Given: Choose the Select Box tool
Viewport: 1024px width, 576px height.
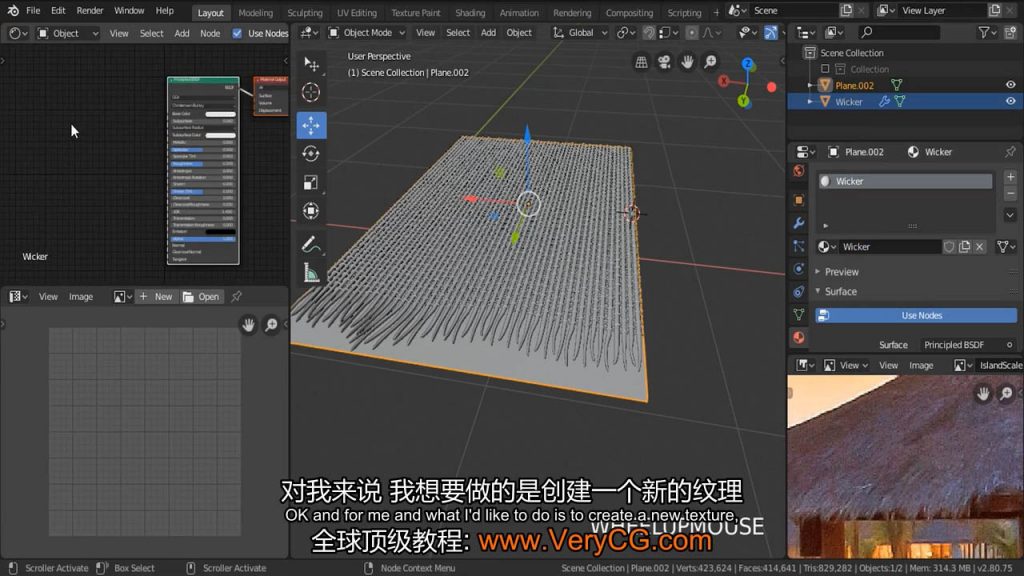Looking at the screenshot, I should (311, 63).
